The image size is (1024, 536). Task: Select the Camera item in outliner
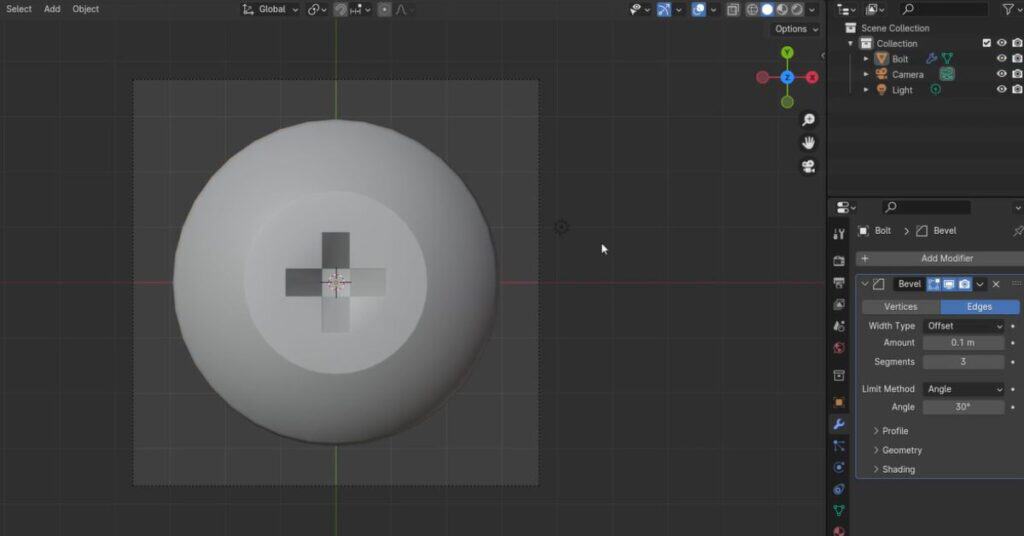click(907, 74)
